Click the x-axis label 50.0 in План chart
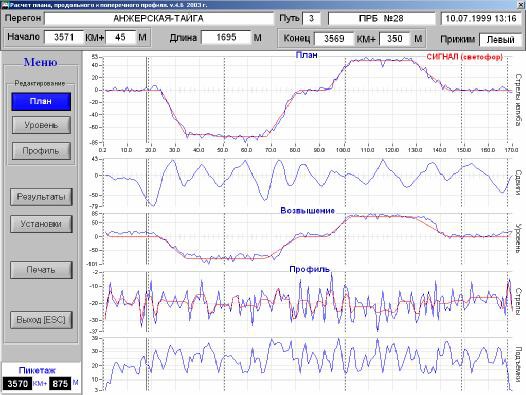The image size is (526, 395). pyautogui.click(x=223, y=150)
